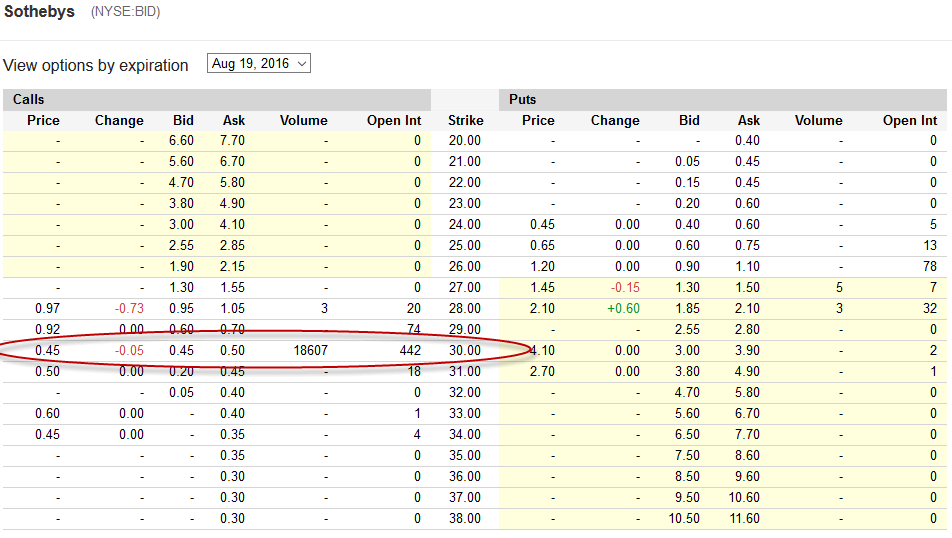
Task: Click the call price 0.60 at strike 33.00
Action: [x=47, y=414]
